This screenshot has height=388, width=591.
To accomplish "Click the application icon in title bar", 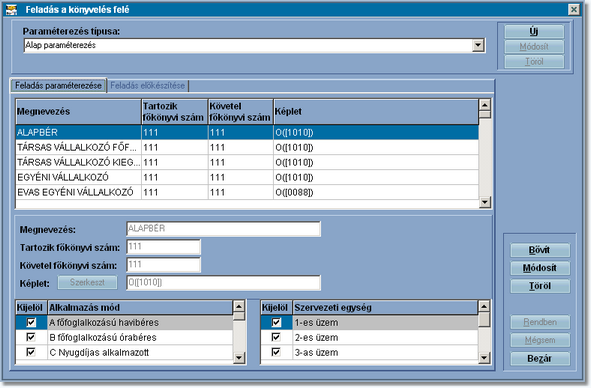I will tap(11, 9).
